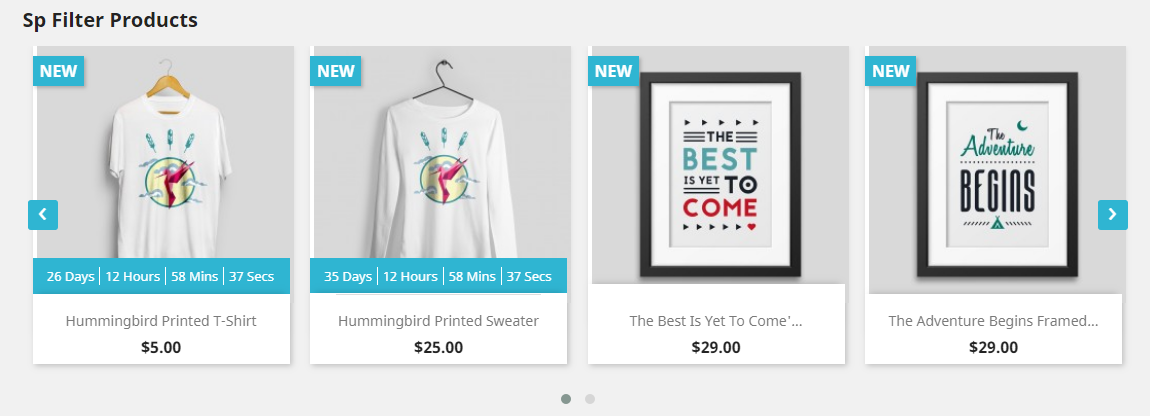Click NEW badge on Hummingbird T-Shirt
The width and height of the screenshot is (1150, 416).
tap(59, 71)
